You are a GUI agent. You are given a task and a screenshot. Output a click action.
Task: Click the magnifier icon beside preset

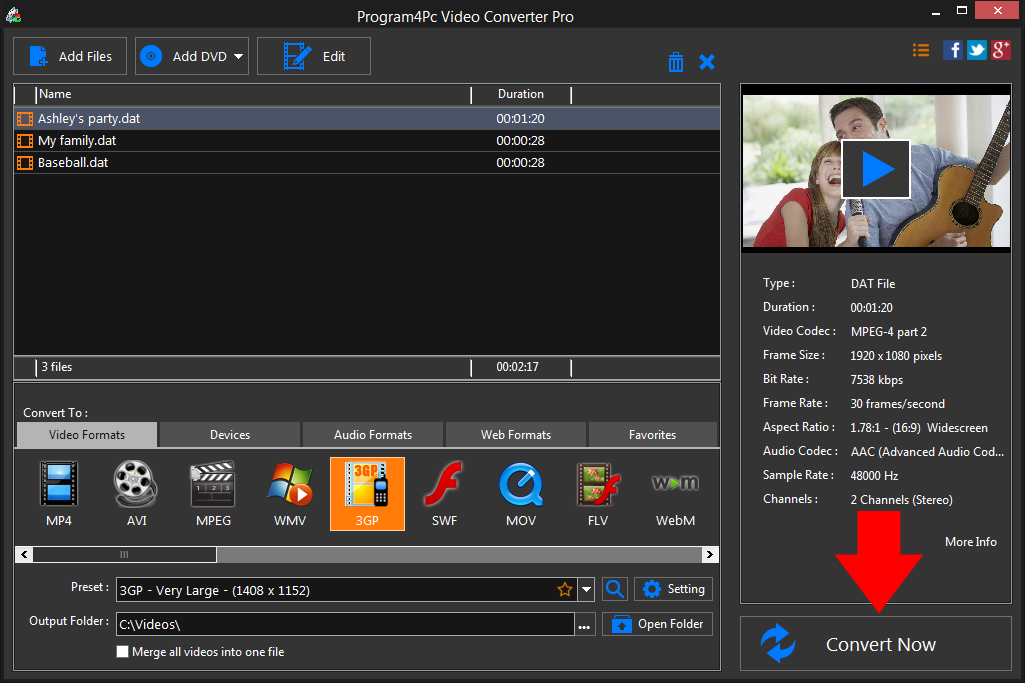615,590
